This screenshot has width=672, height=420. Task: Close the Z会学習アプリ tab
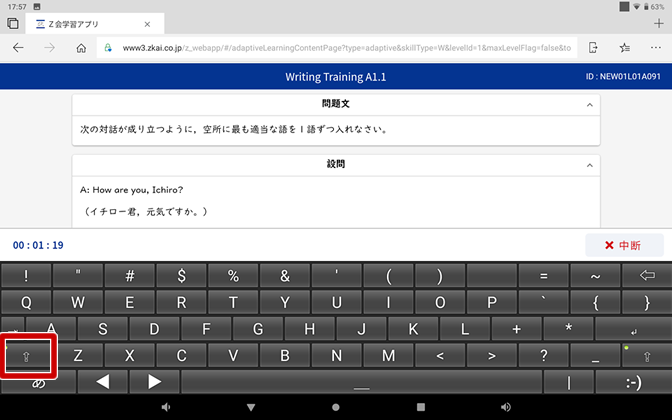(x=147, y=24)
